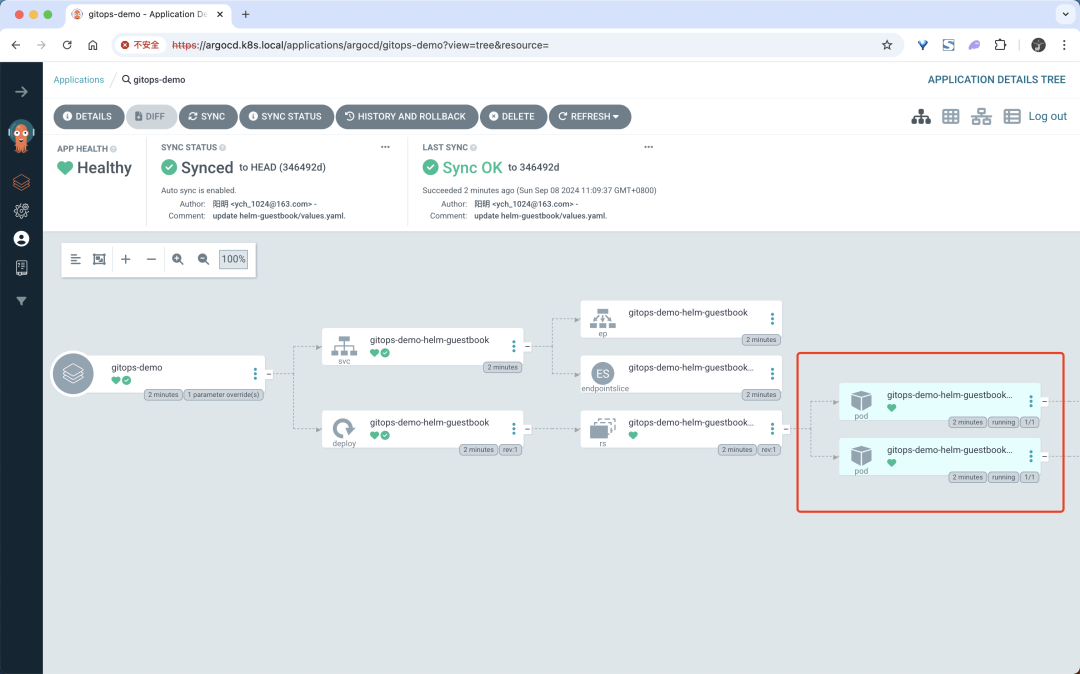
Task: Click the fit-to-screen image icon
Action: tap(99, 260)
